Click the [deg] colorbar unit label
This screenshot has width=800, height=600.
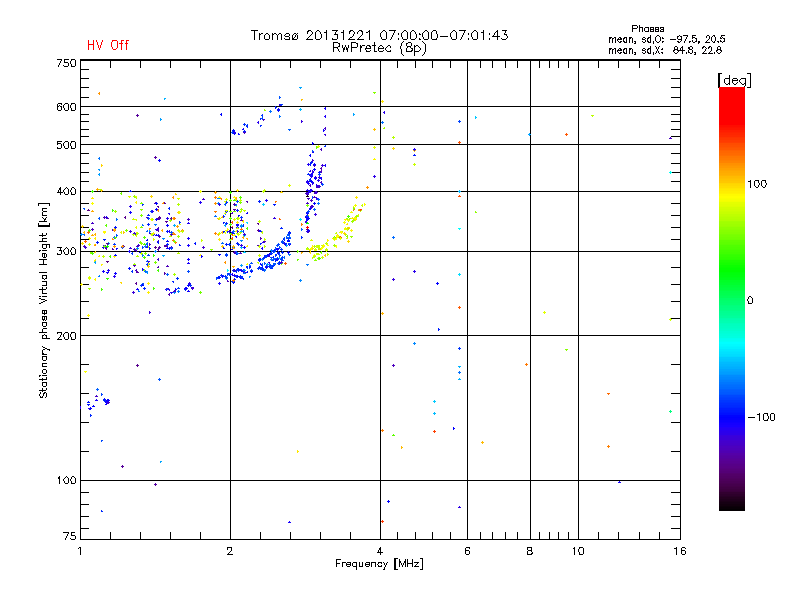click(734, 80)
